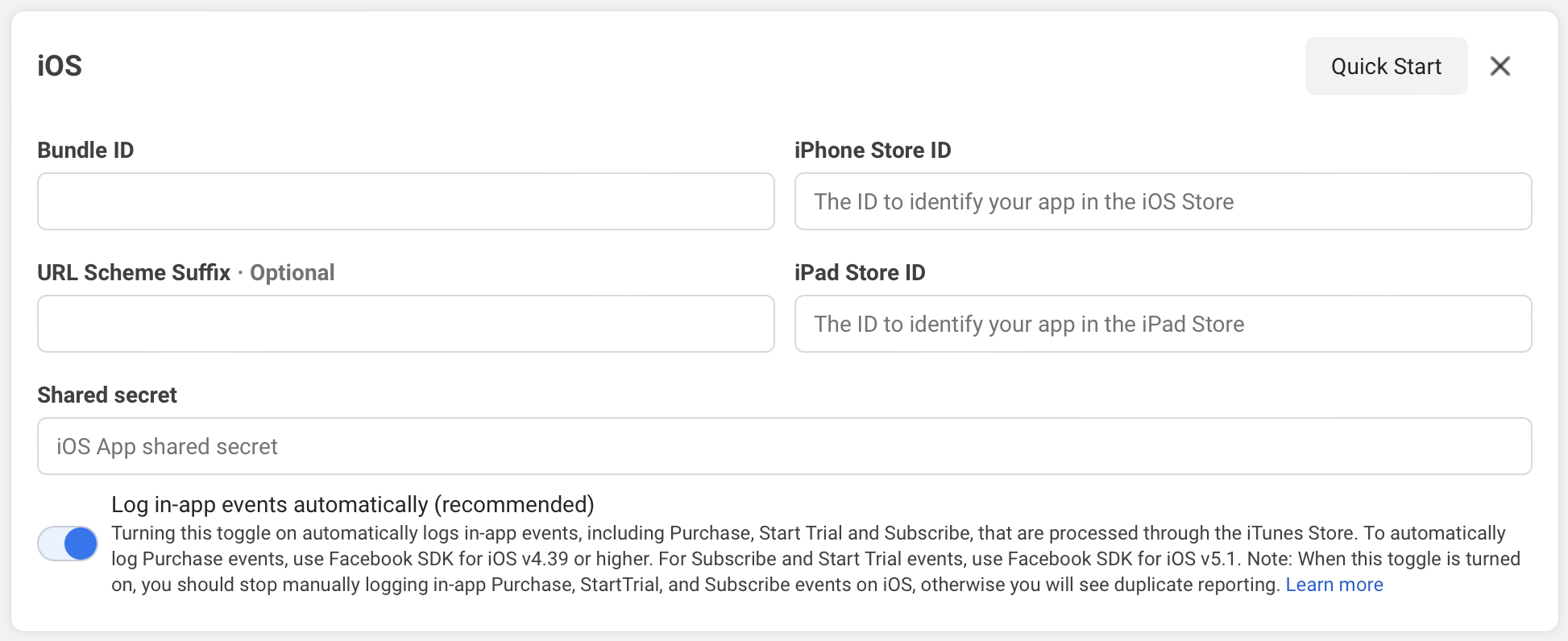Activate the iPad Store ID field

[1162, 324]
